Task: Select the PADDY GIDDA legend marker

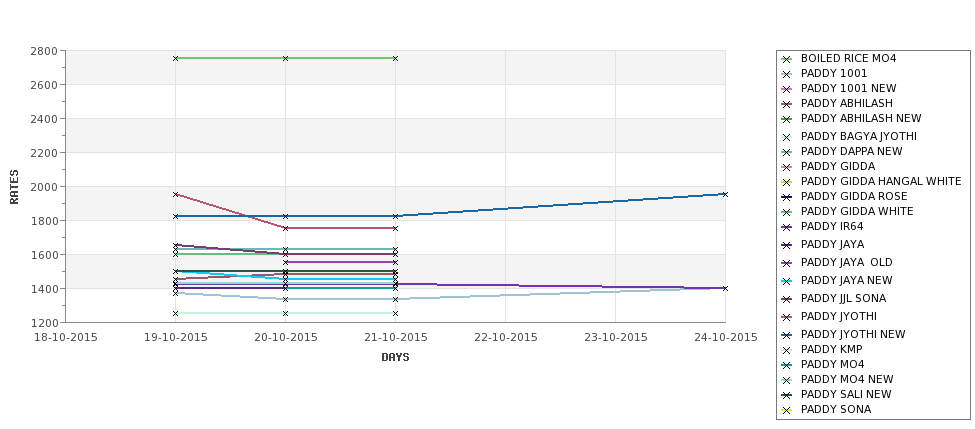Action: click(x=786, y=167)
